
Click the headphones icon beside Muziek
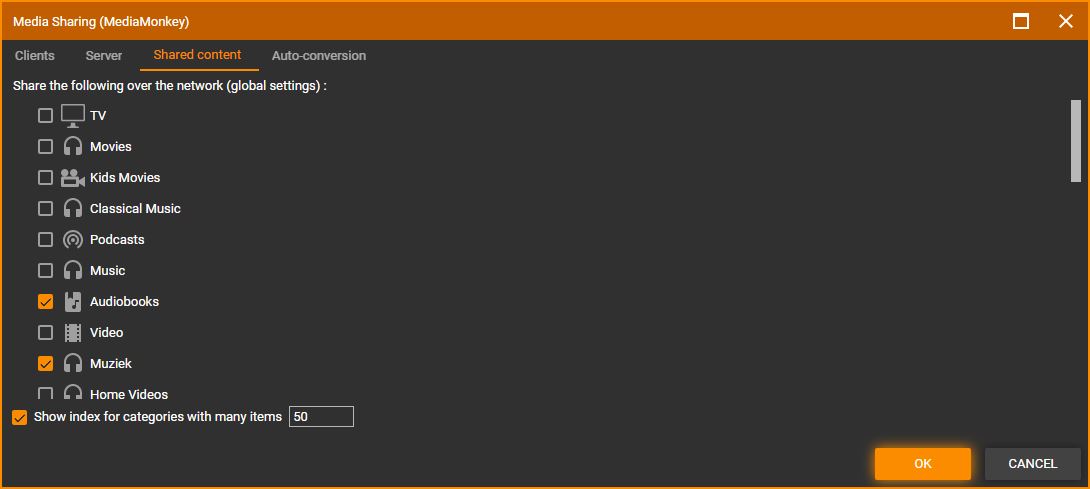(73, 363)
